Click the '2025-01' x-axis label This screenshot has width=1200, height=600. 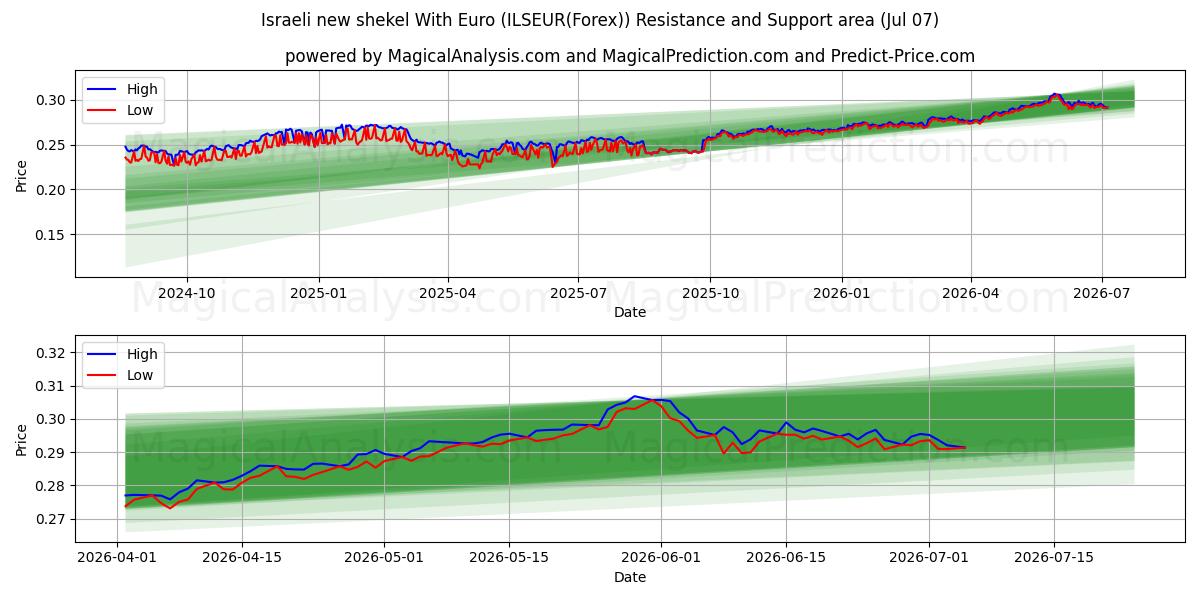(x=319, y=293)
